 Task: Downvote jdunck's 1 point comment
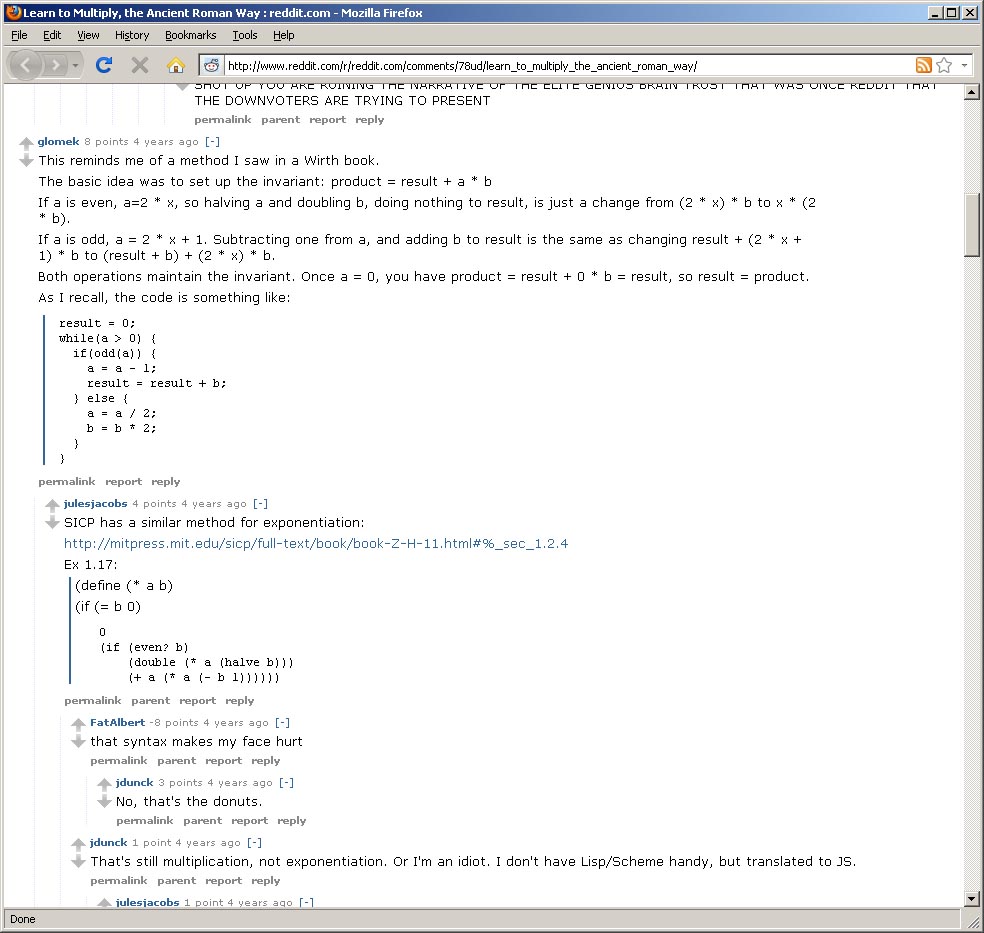[x=78, y=861]
